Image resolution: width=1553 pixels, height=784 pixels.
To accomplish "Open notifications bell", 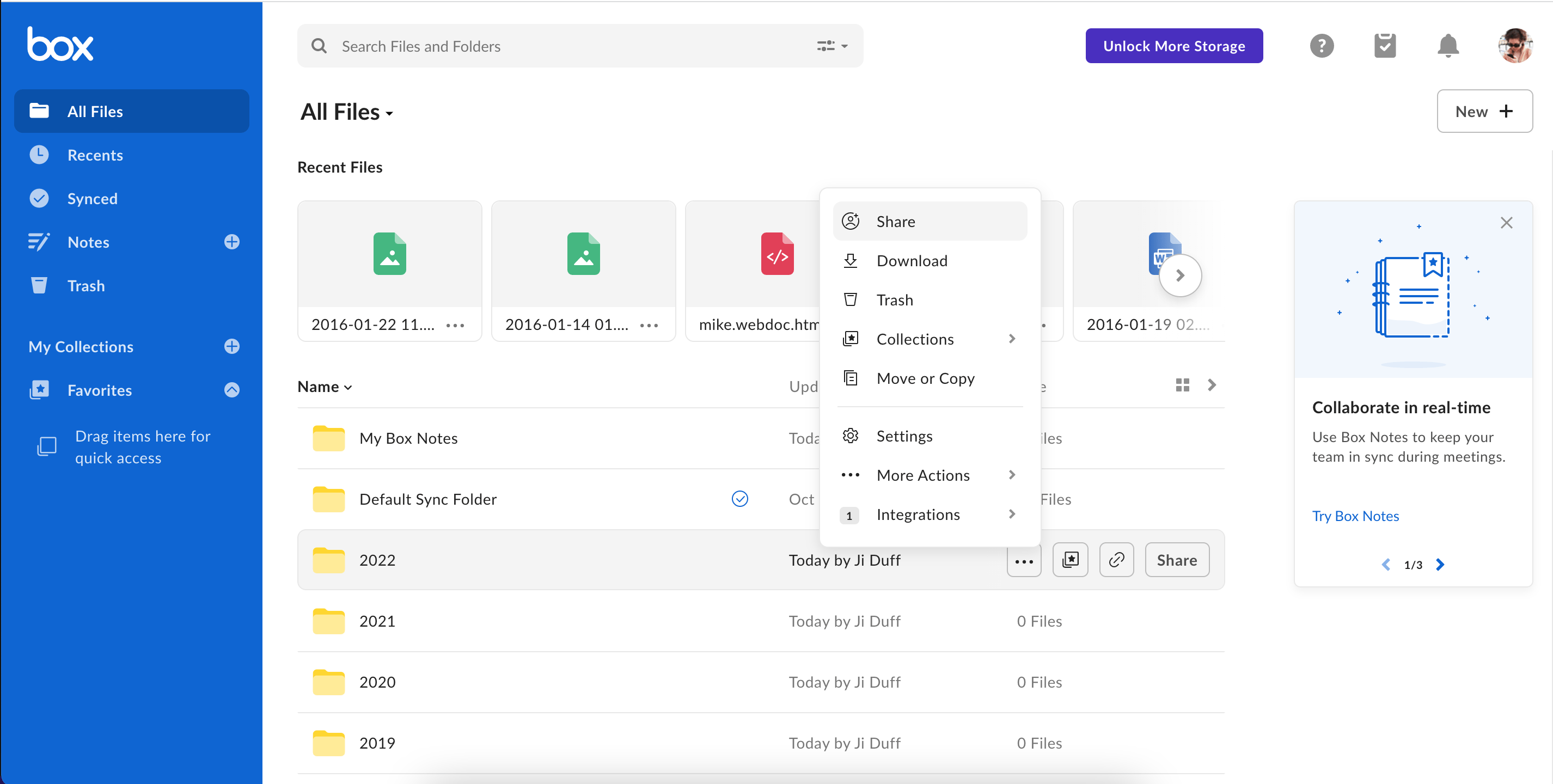I will point(1448,45).
